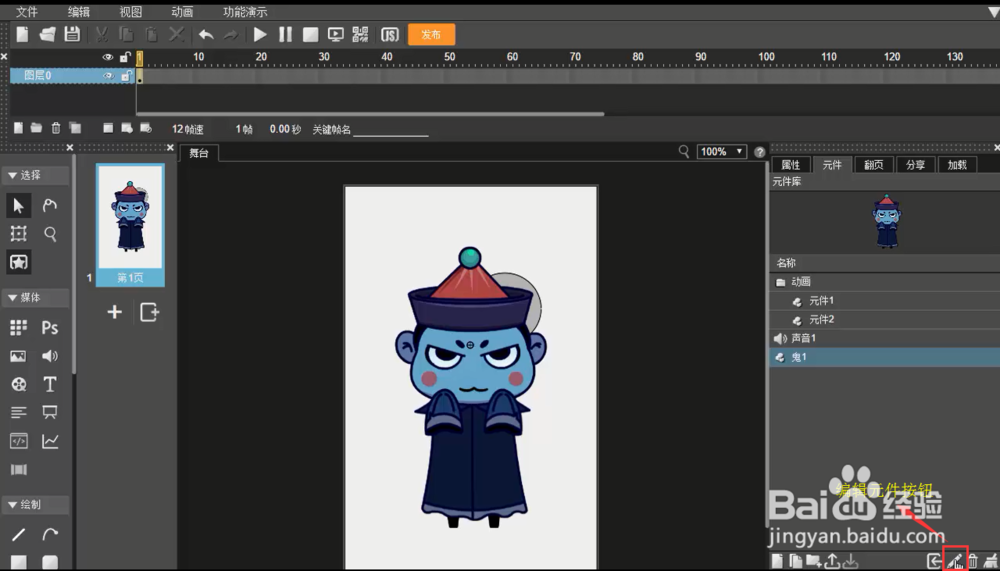Collapse the 绘制 tool section
This screenshot has width=1000, height=571.
pyautogui.click(x=35, y=504)
